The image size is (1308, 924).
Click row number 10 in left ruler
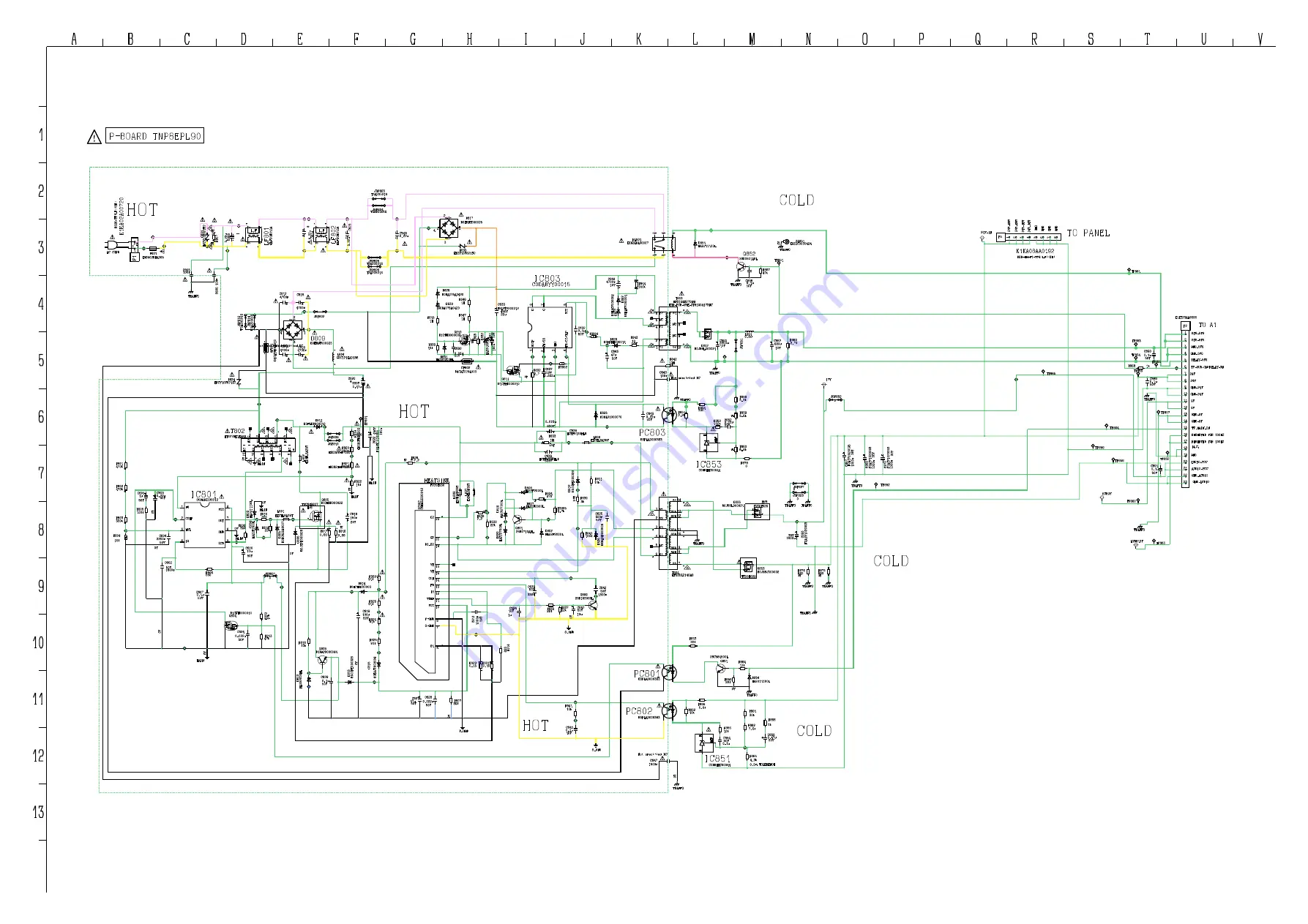pyautogui.click(x=38, y=643)
